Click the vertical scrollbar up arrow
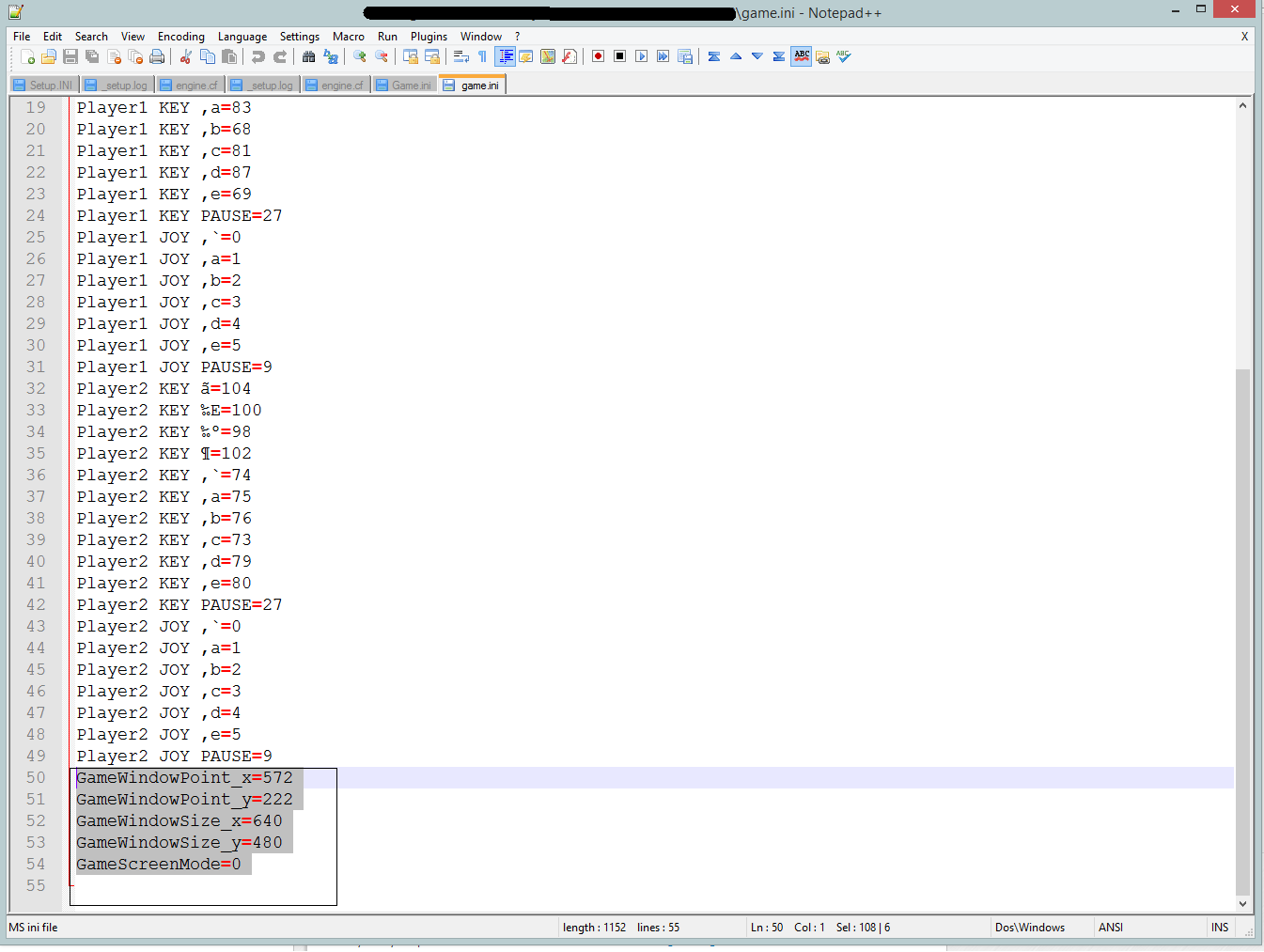 [1243, 105]
